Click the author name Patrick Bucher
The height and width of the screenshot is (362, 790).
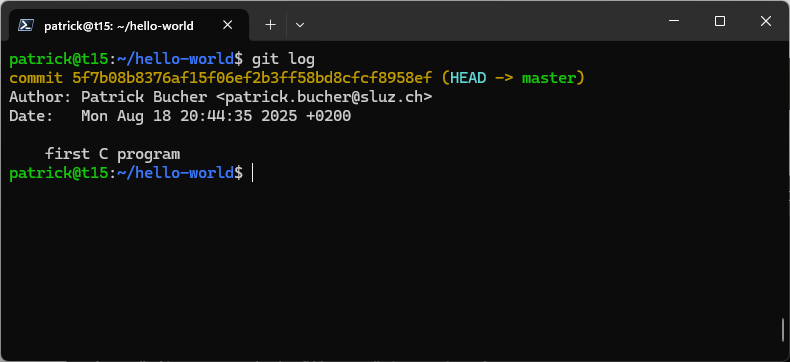click(144, 97)
